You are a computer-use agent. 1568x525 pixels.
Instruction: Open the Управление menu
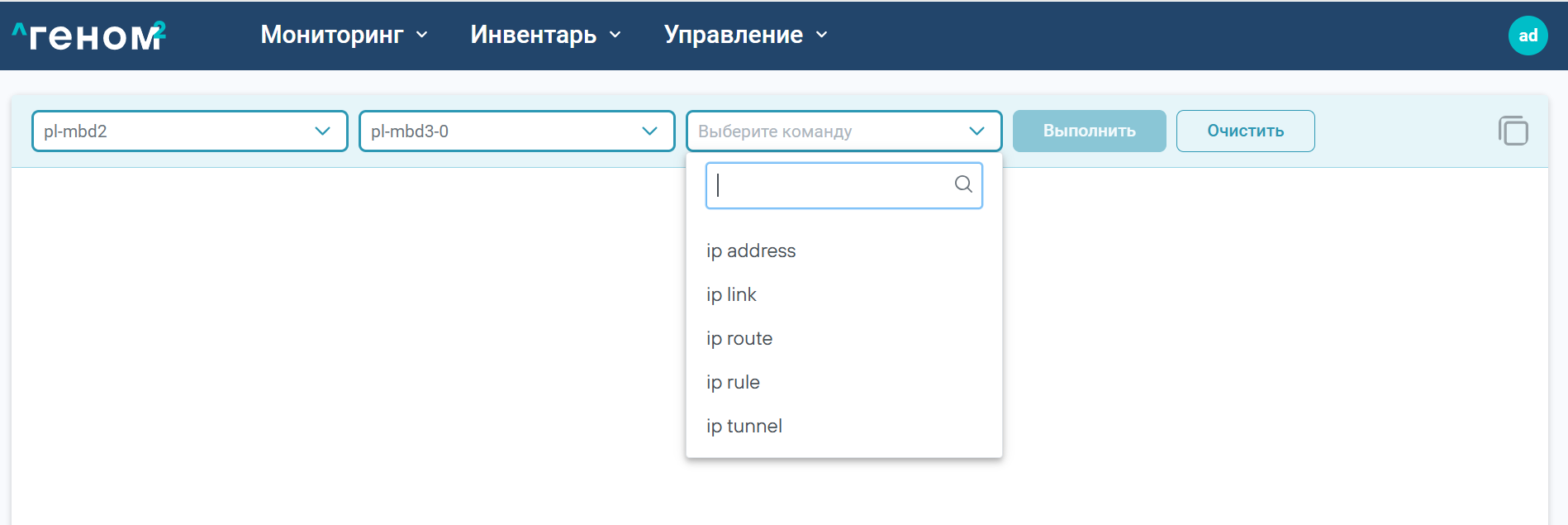tap(733, 35)
